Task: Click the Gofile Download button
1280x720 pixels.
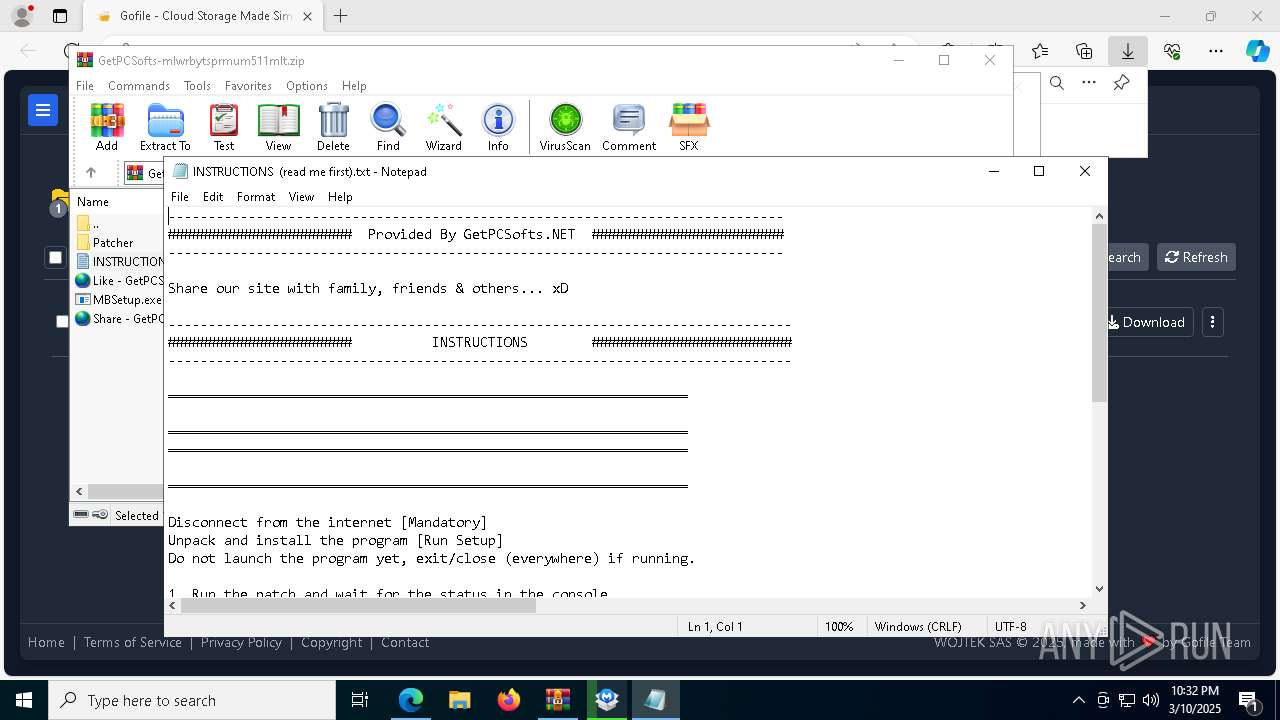Action: click(1146, 322)
